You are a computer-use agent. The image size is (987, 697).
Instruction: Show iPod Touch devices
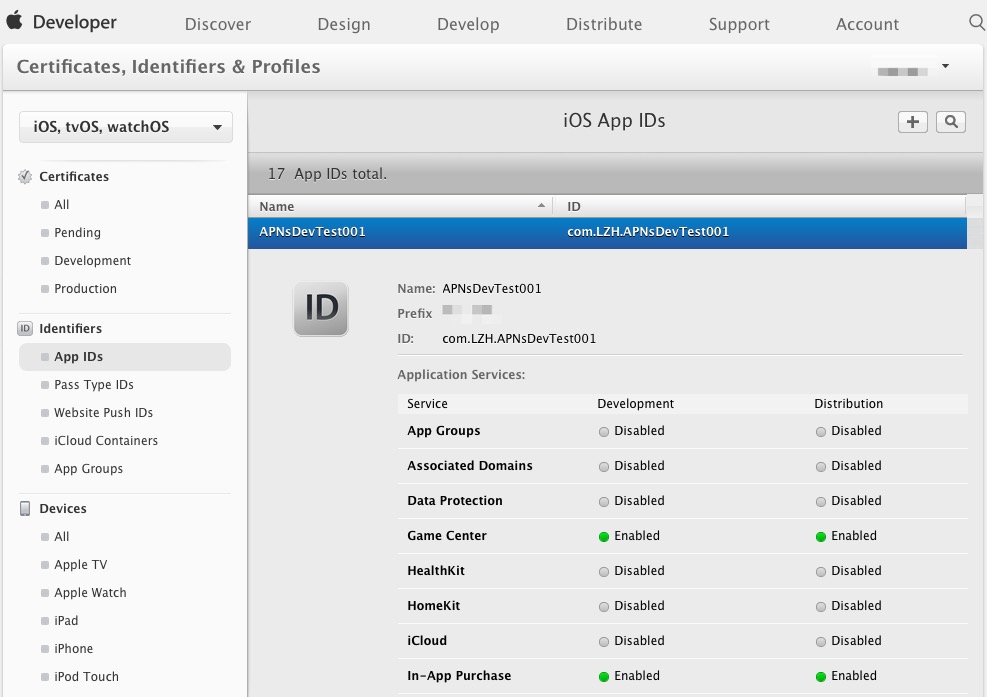[x=86, y=677]
